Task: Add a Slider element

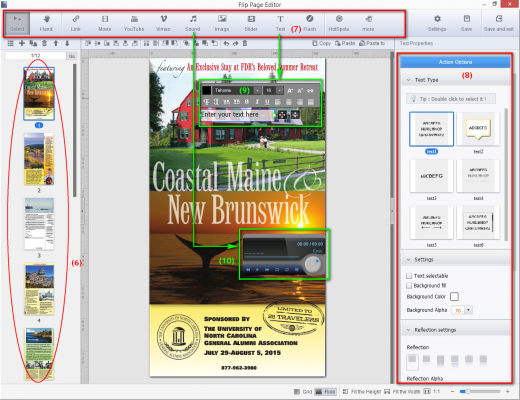Action: coord(251,23)
